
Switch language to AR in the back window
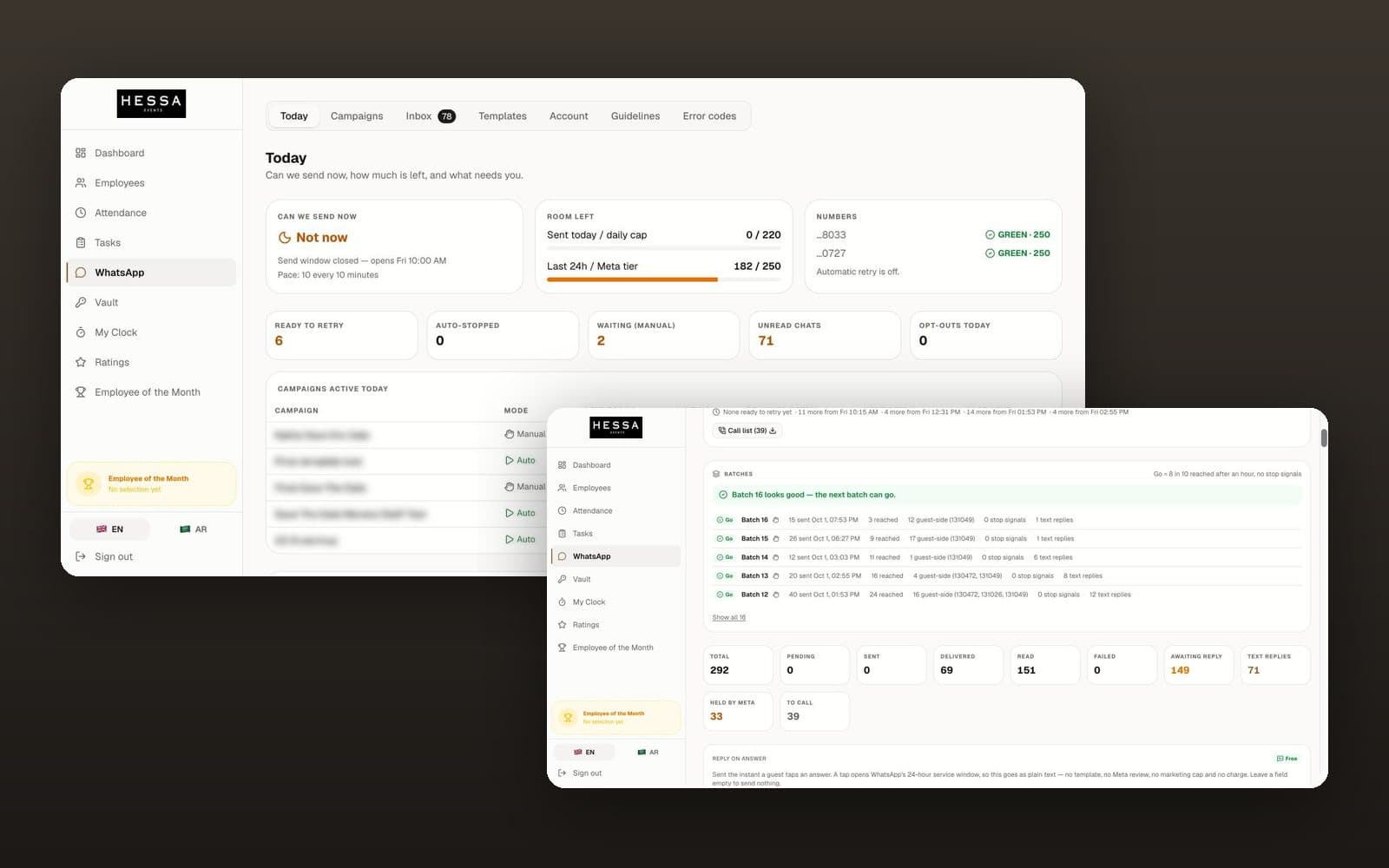193,529
